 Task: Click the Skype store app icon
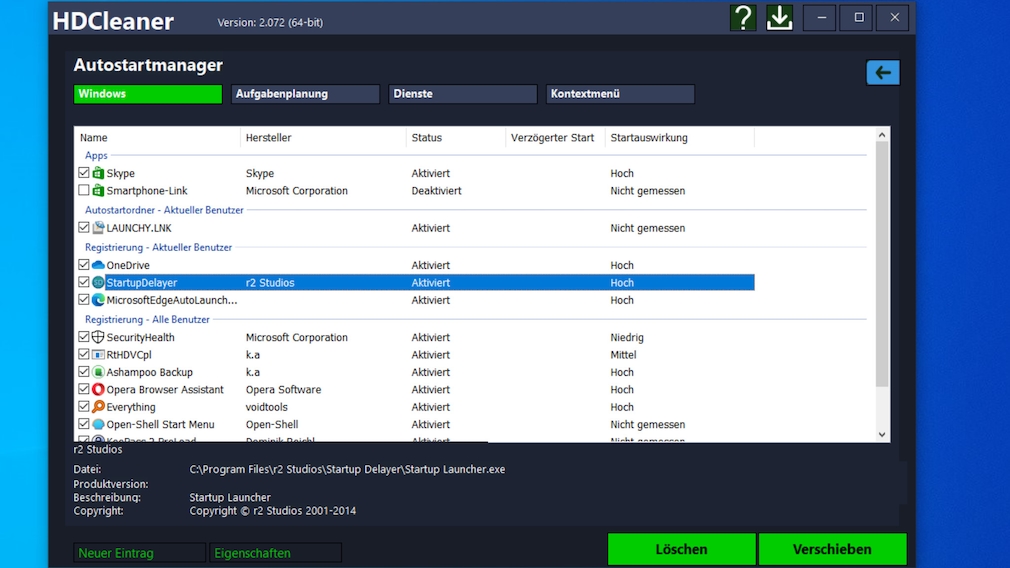pyautogui.click(x=98, y=173)
